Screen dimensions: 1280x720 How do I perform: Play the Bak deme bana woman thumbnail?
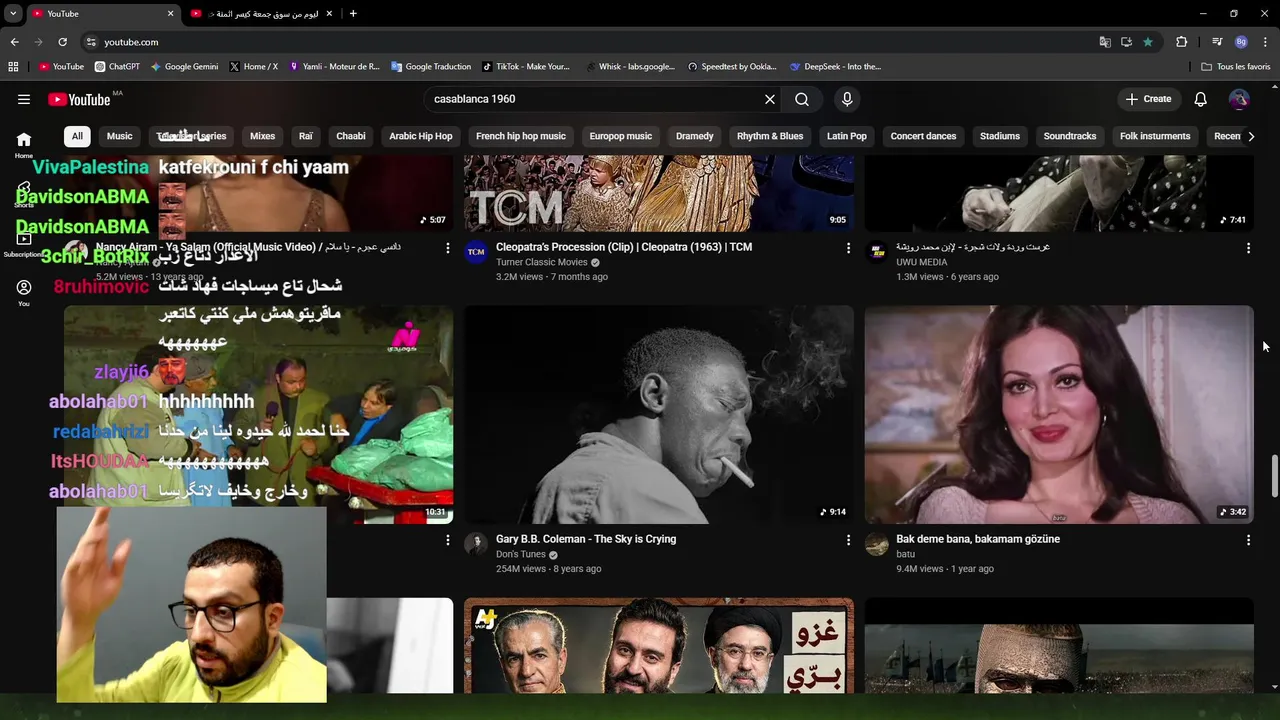click(1059, 414)
